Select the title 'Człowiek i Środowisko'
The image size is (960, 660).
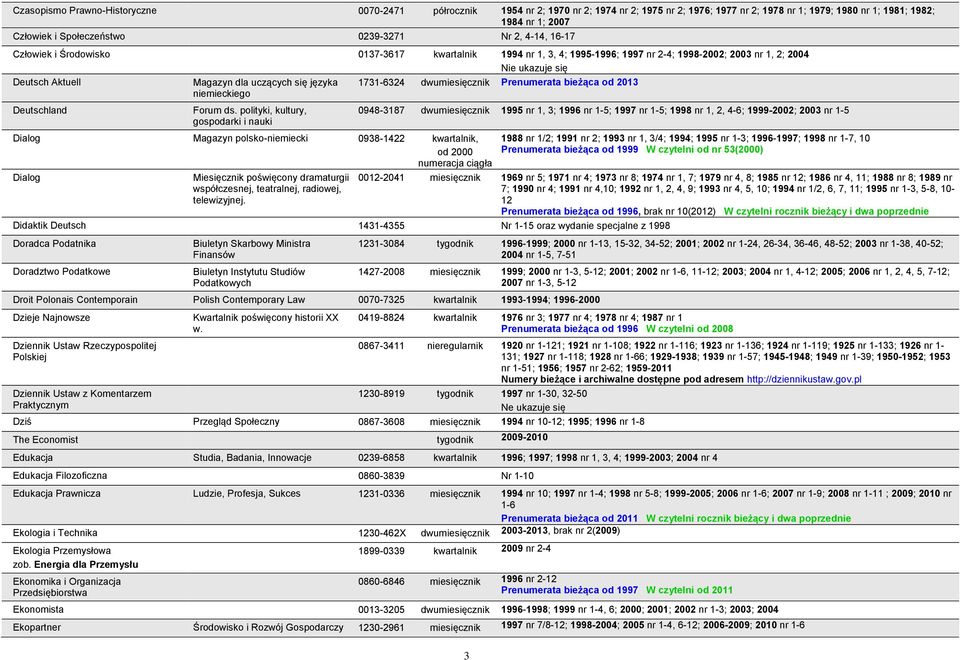61,54
